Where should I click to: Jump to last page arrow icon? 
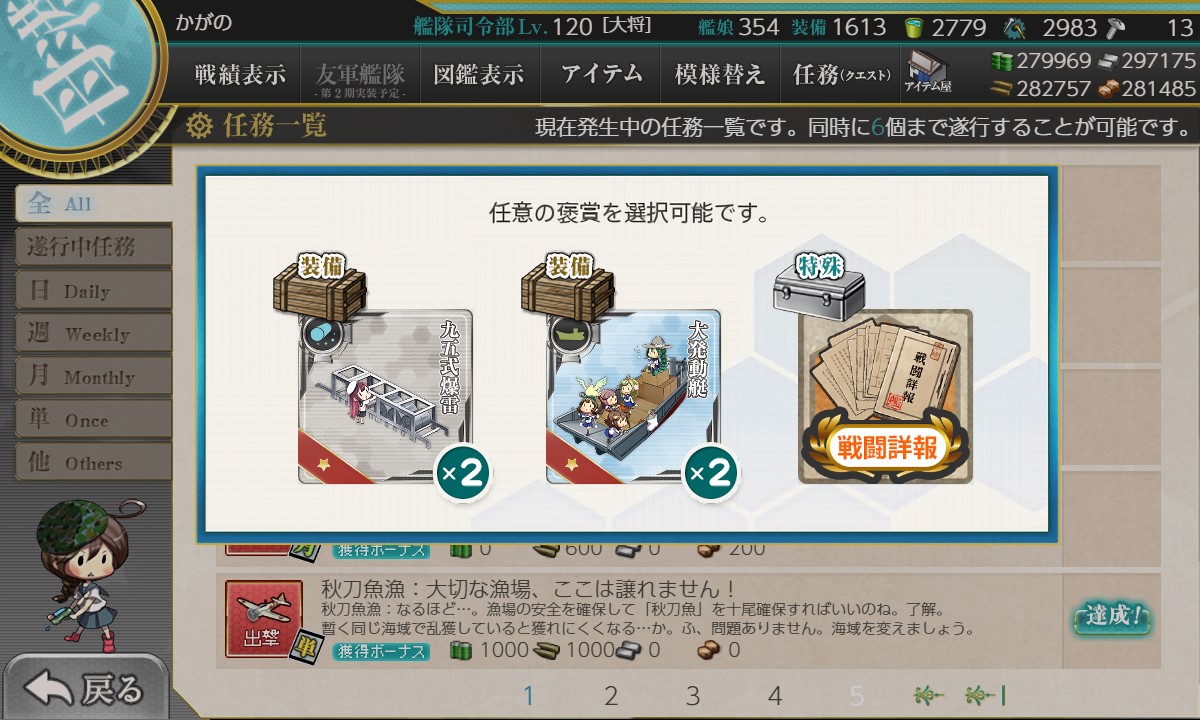[985, 696]
